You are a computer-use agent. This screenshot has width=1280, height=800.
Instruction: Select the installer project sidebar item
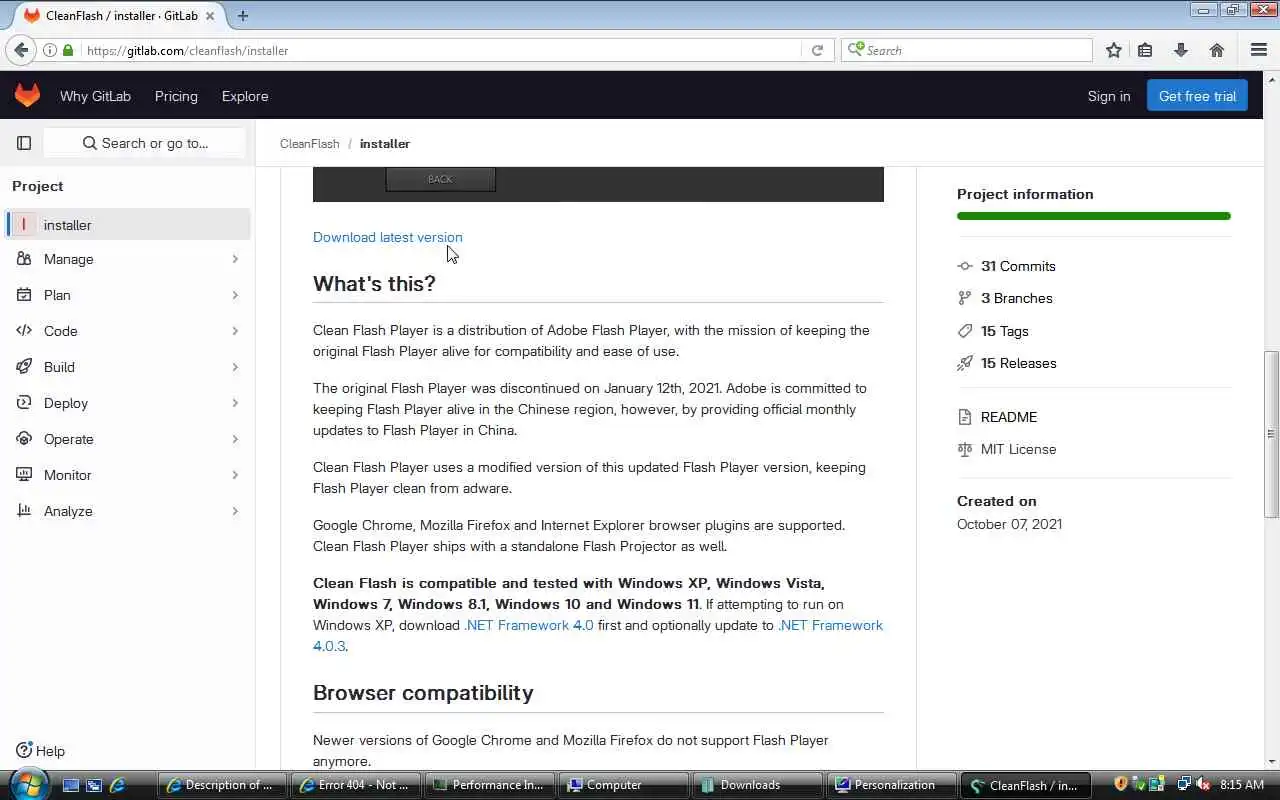(x=127, y=225)
